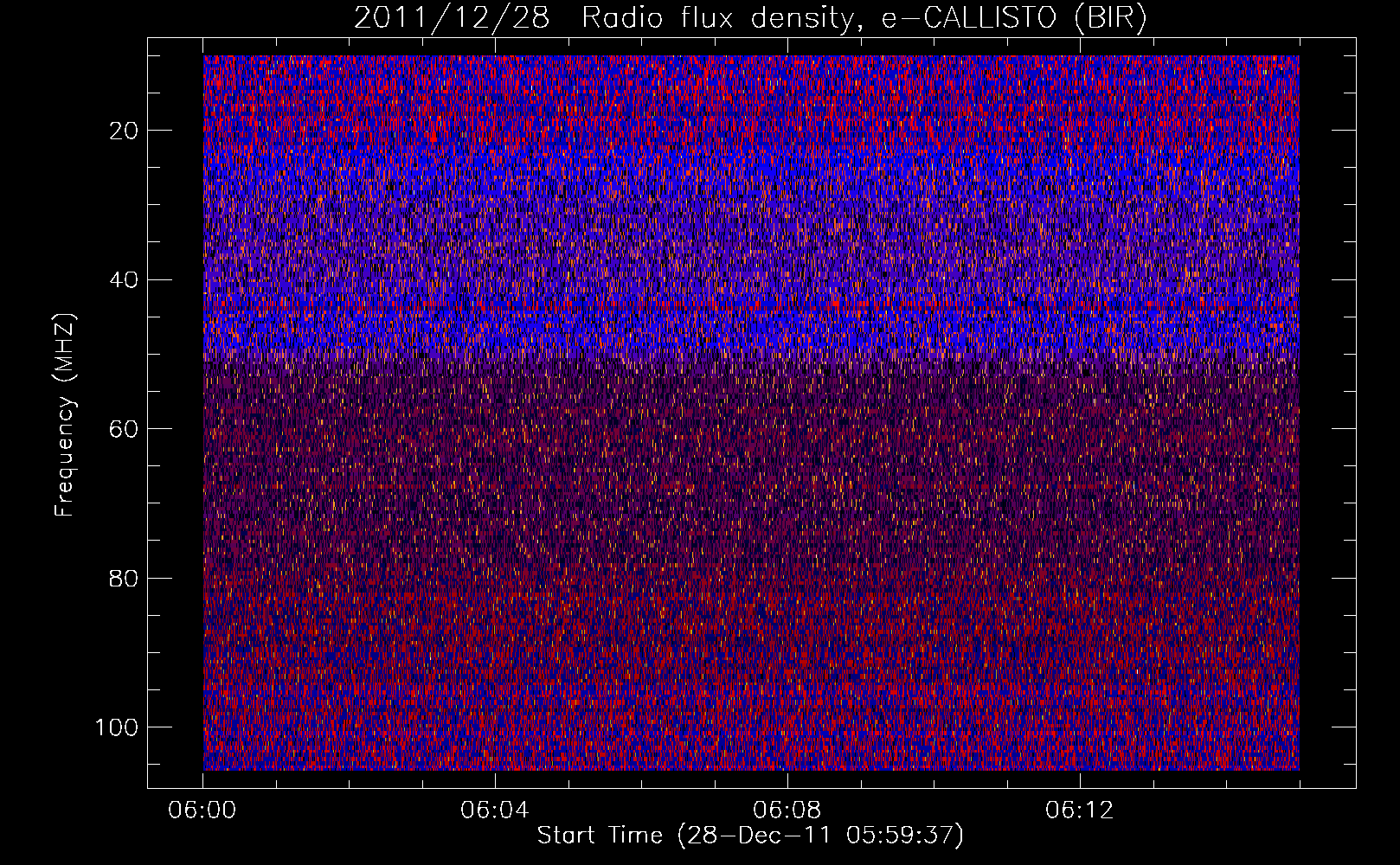
Task: Click the 06:00 time tick label
Action: click(202, 811)
